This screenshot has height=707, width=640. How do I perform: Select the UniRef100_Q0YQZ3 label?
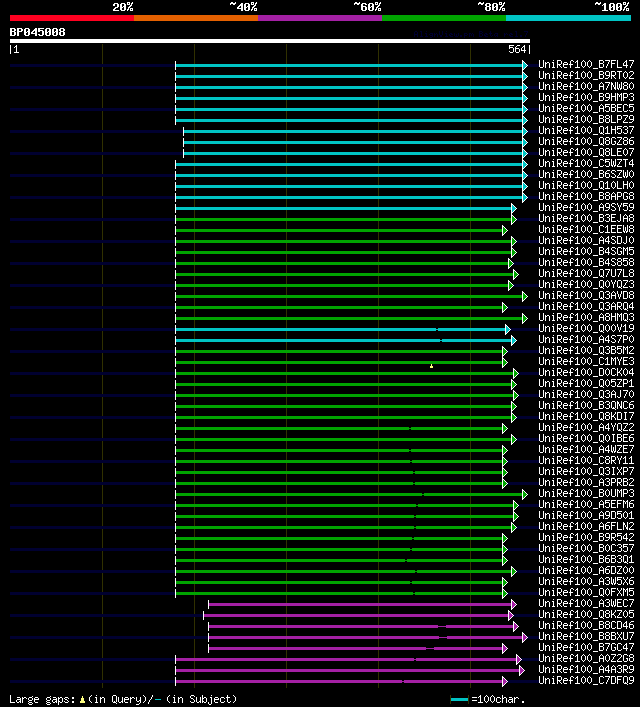(586, 285)
